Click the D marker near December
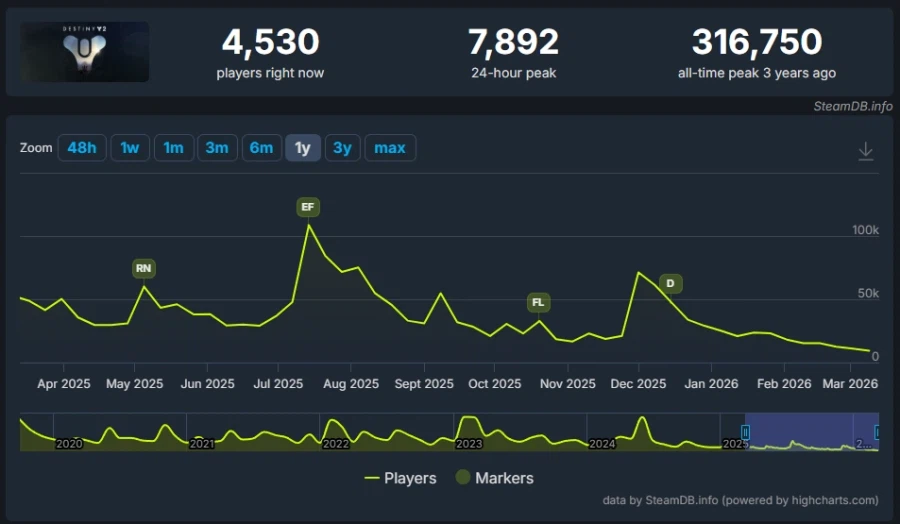 point(670,284)
